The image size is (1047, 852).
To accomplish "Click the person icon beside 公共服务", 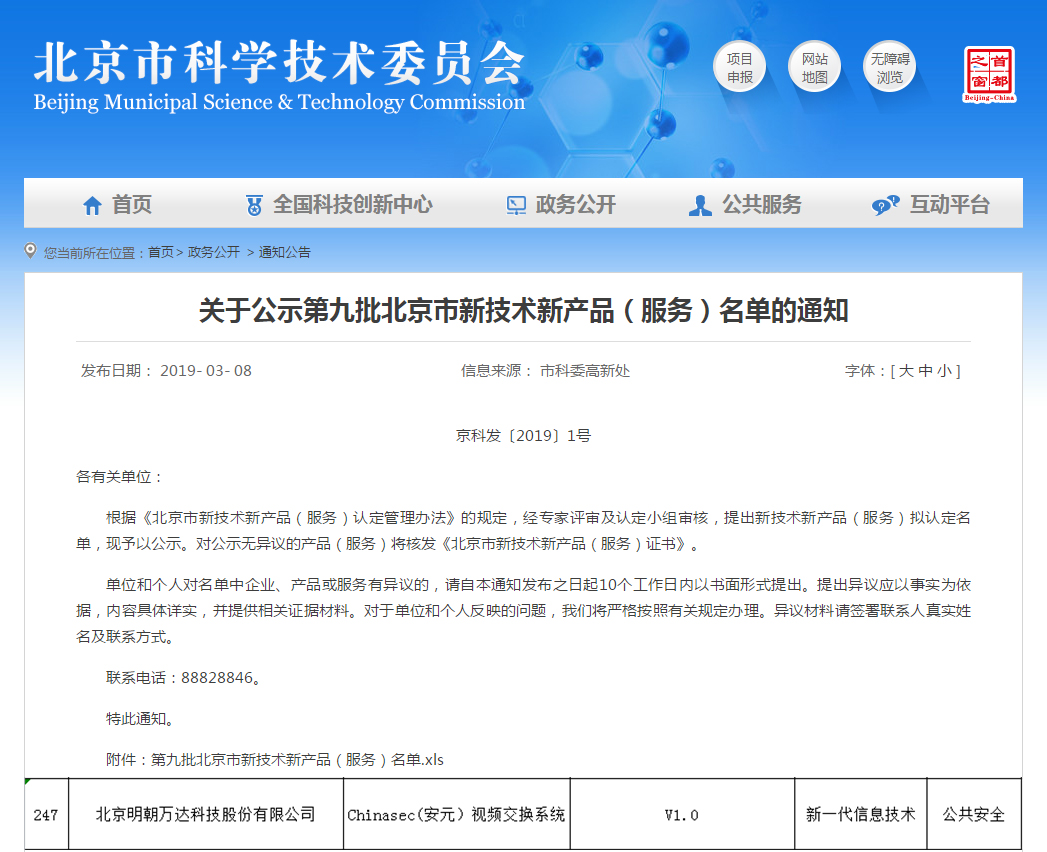I will point(700,206).
